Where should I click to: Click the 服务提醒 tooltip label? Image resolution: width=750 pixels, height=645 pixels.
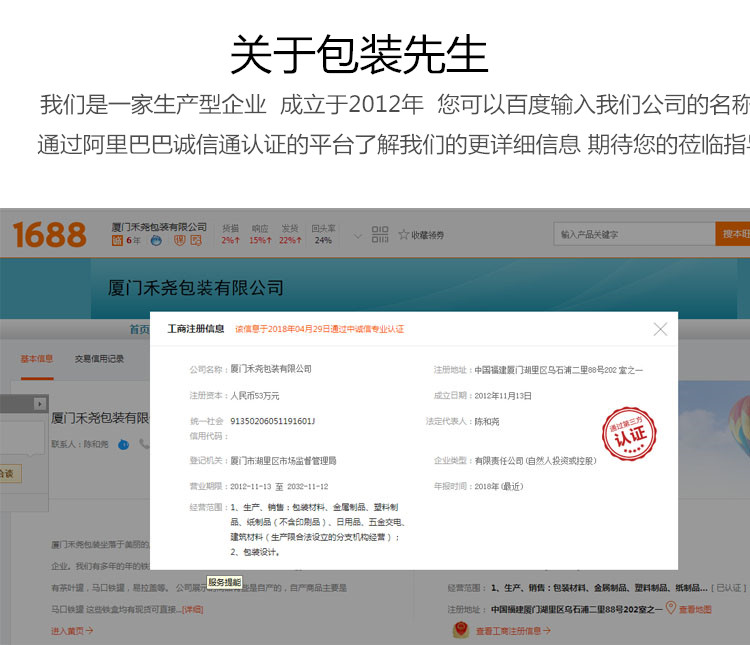(225, 582)
